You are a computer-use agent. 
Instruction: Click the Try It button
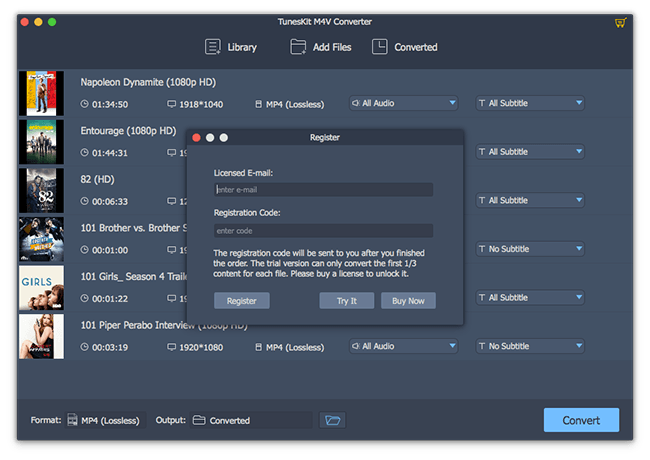pyautogui.click(x=347, y=301)
